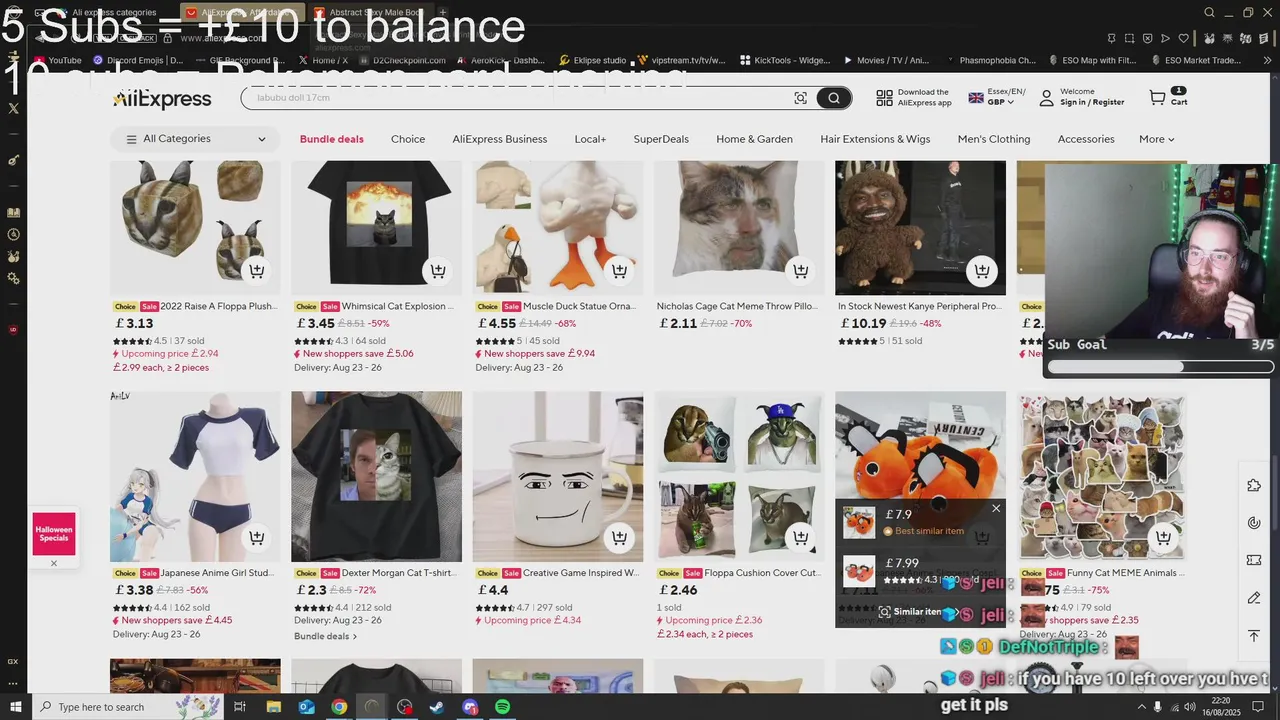The image size is (1280, 720).
Task: Open Steam from the taskbar
Action: (x=437, y=707)
